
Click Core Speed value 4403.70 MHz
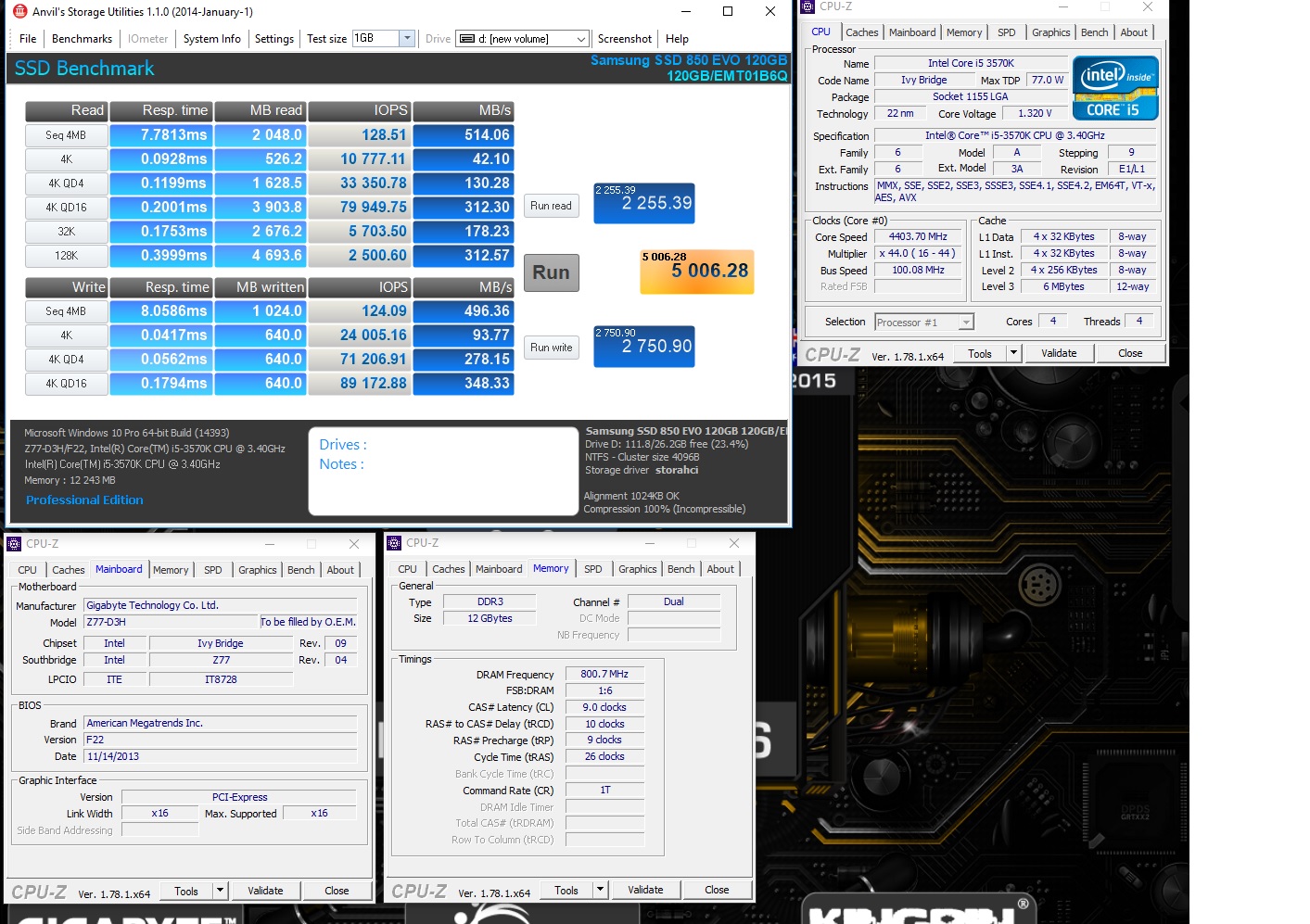918,236
